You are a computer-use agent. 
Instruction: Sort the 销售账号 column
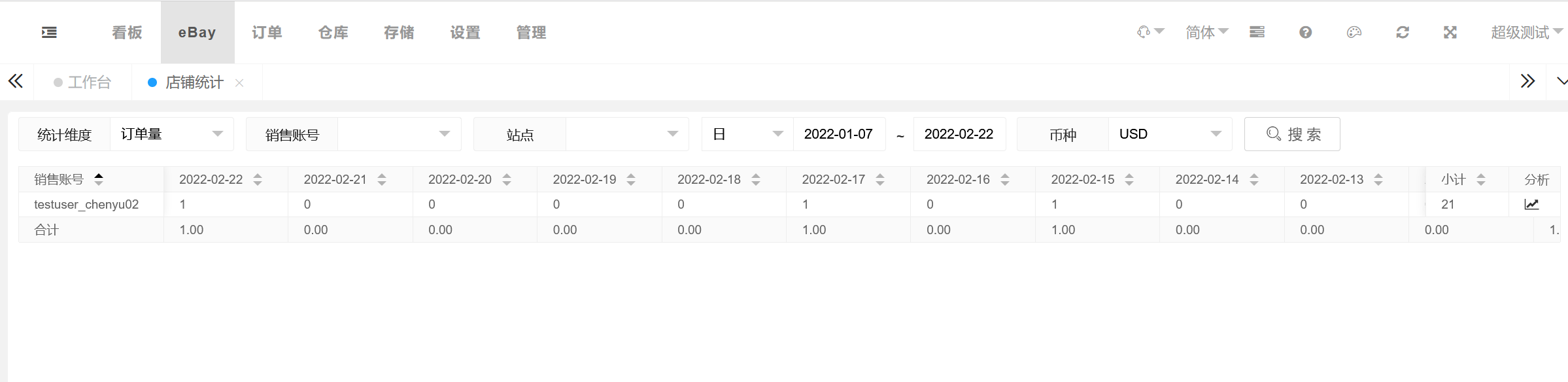[x=99, y=179]
